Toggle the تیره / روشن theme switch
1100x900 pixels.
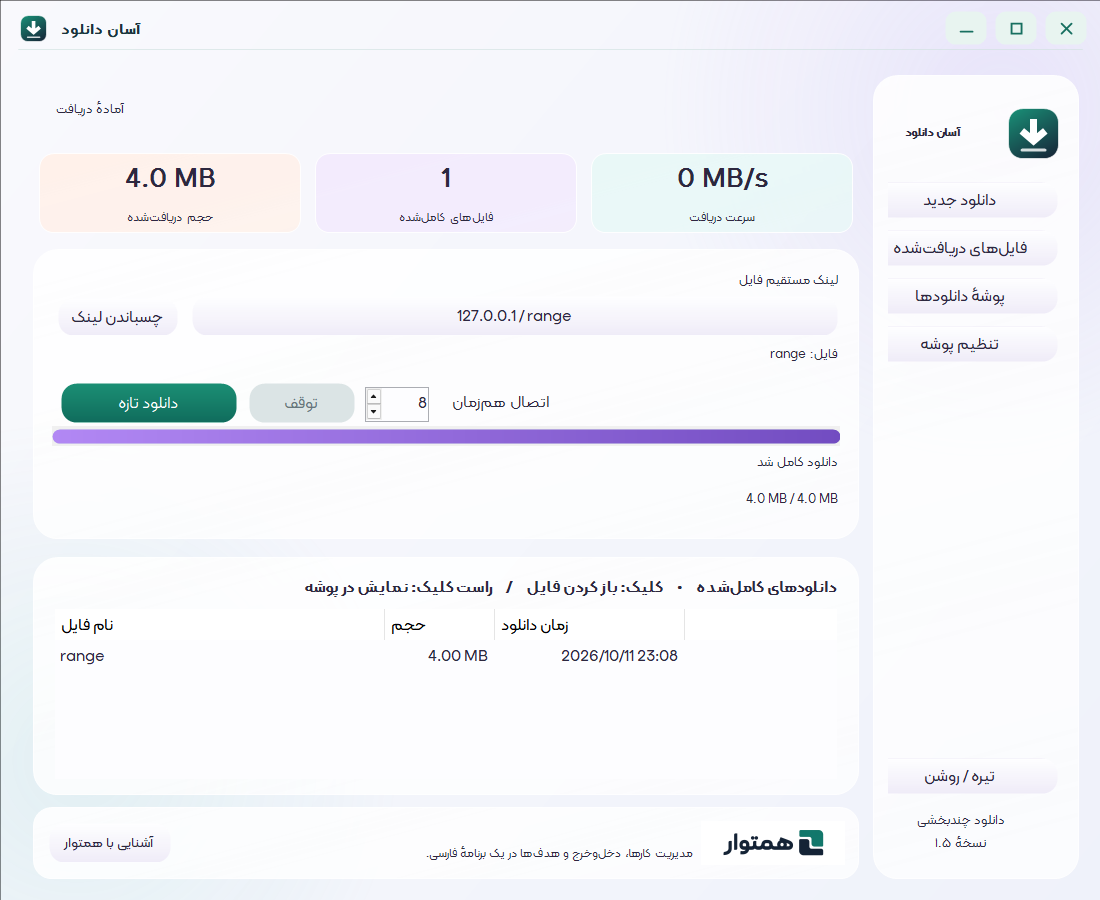point(972,776)
